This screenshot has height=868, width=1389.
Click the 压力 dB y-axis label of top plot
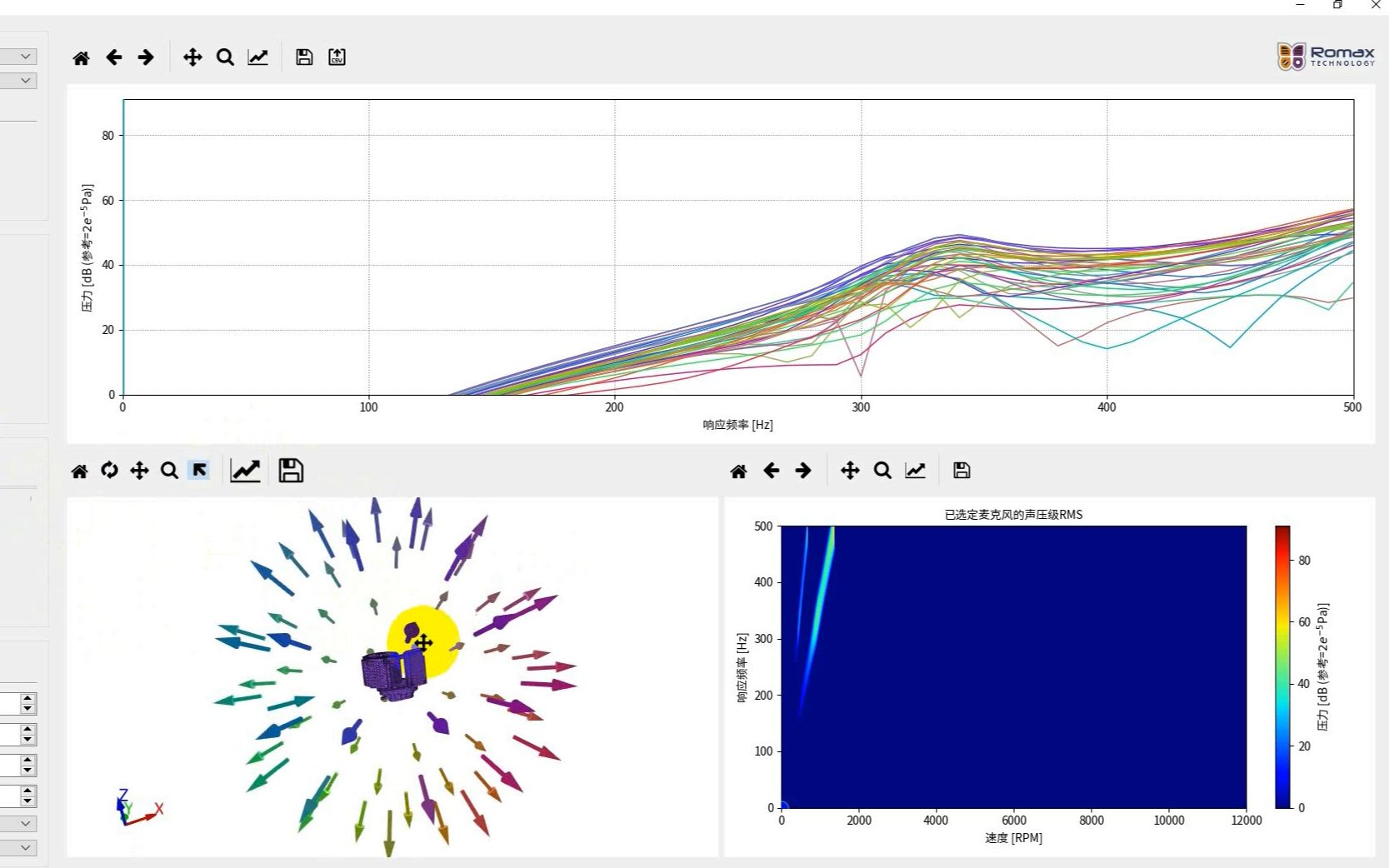pyautogui.click(x=87, y=248)
